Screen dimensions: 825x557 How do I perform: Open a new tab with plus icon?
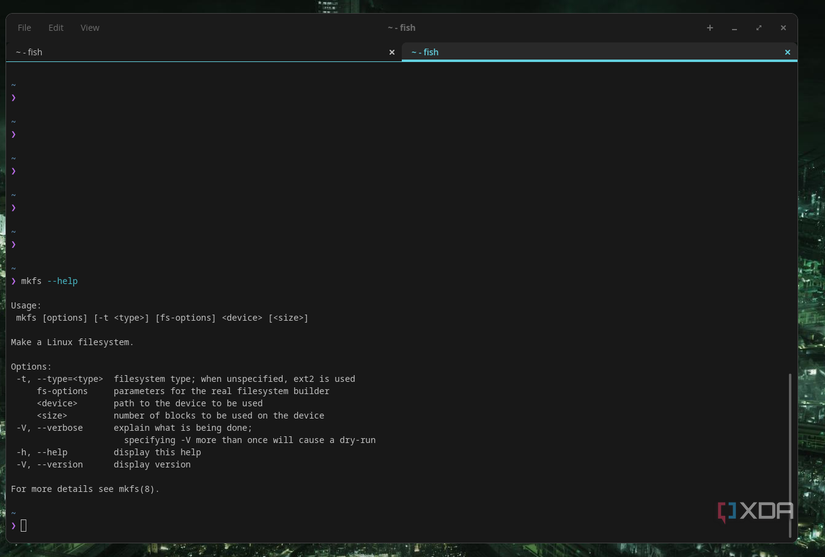tap(710, 28)
